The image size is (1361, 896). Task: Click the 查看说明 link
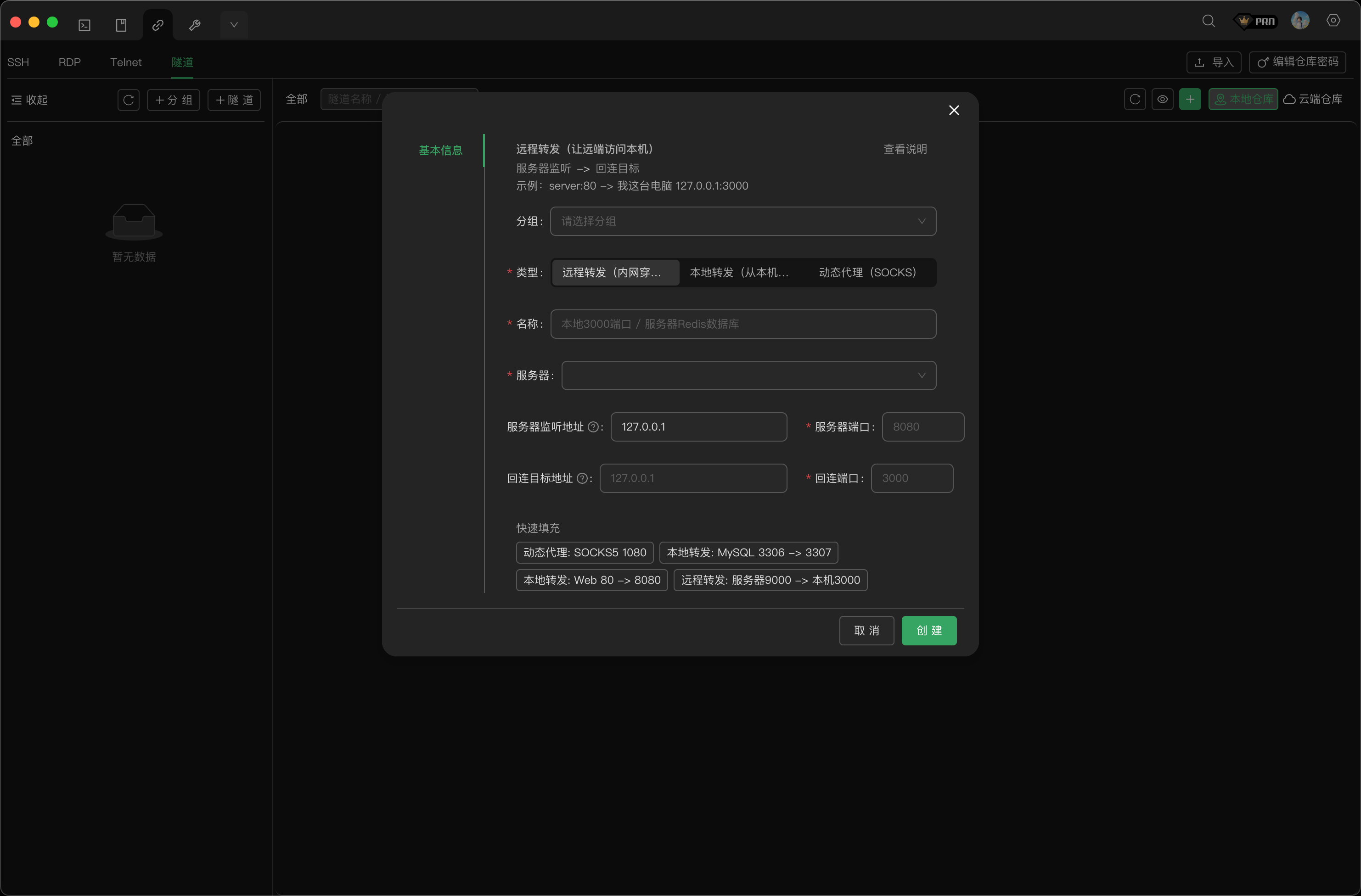click(x=905, y=149)
